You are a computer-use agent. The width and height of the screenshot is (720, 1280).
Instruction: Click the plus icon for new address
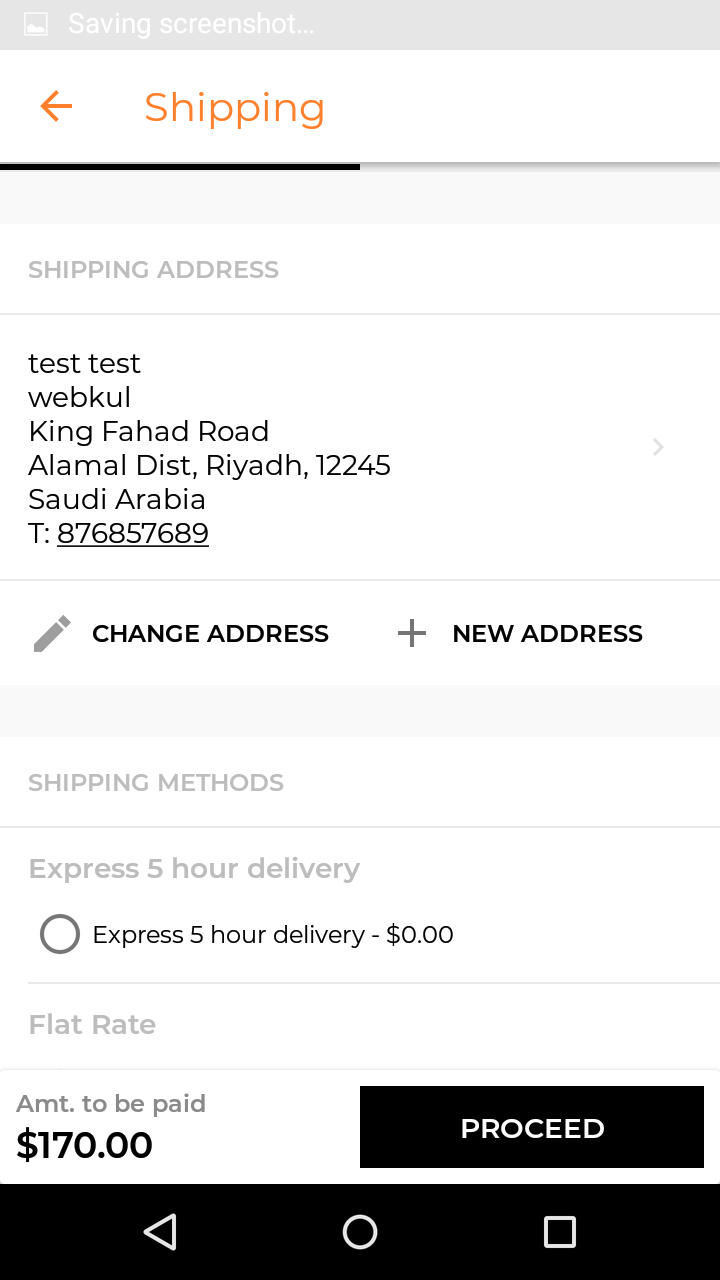coord(412,633)
